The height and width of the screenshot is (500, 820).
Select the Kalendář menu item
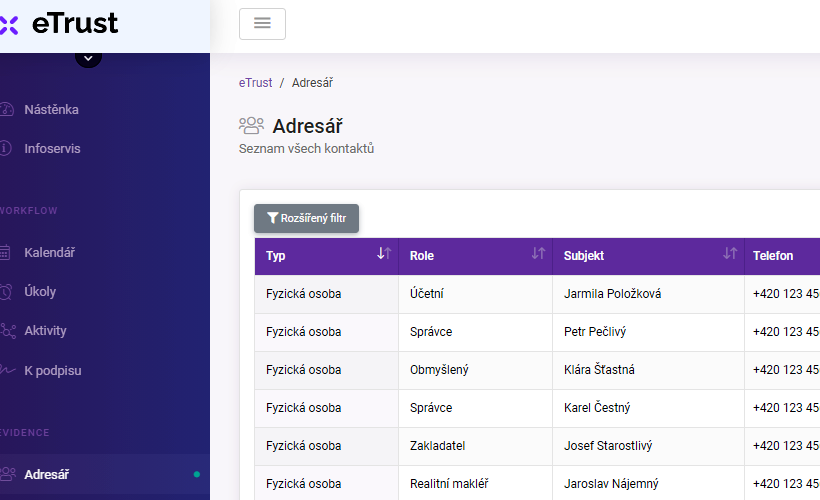point(50,253)
